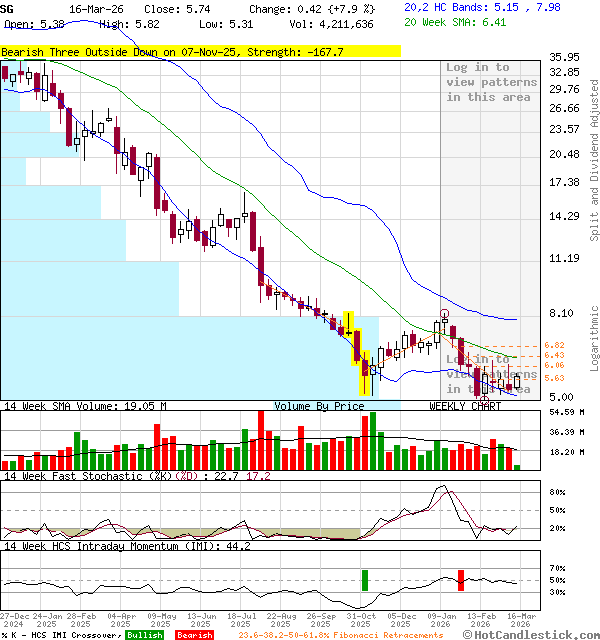Click the 5.63 Fibonacci level label
This screenshot has height=640, width=600.
coord(556,378)
